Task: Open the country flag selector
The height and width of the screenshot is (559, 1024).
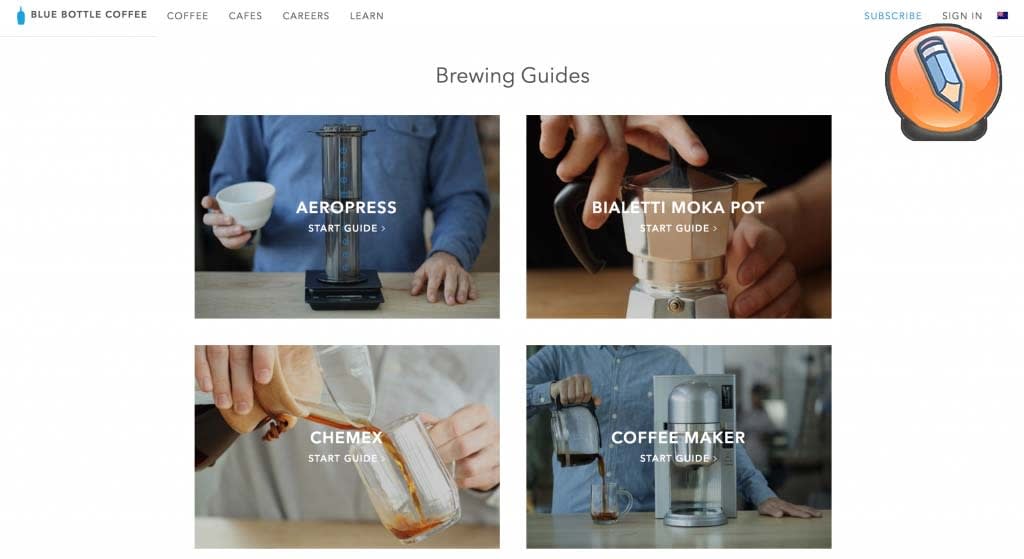Action: click(1002, 15)
